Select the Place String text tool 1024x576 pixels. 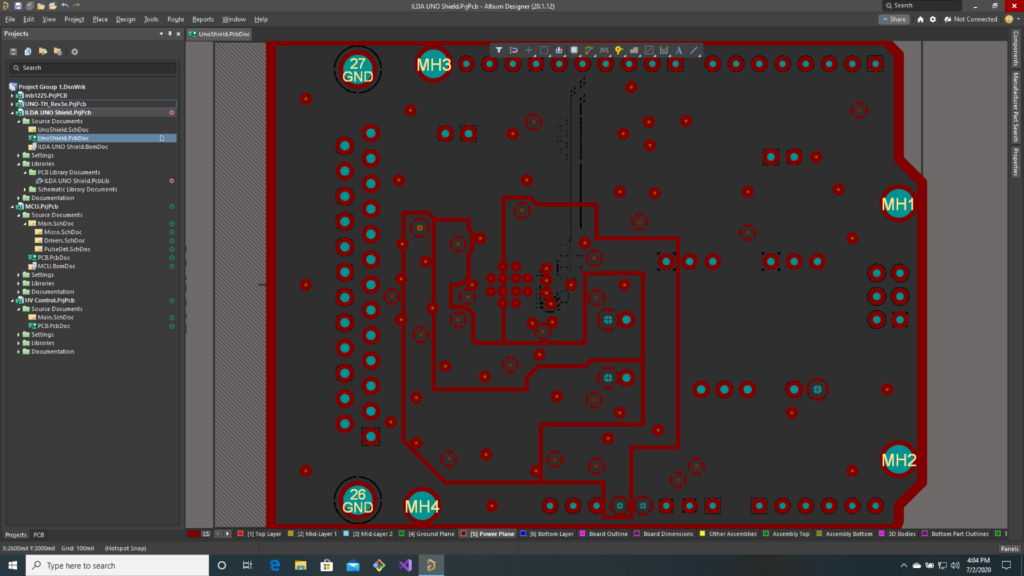pos(679,49)
